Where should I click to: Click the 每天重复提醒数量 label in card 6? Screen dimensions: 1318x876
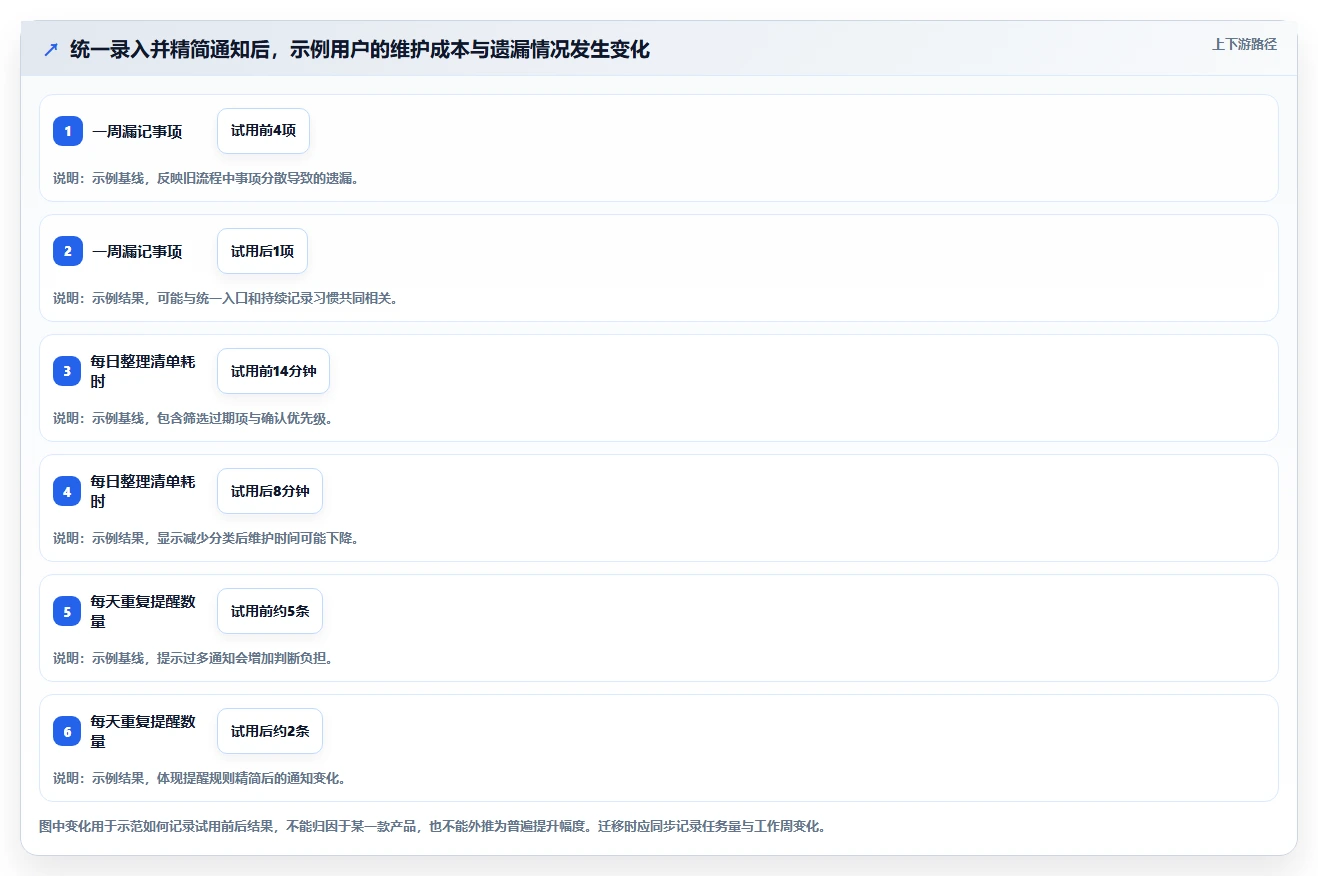pos(143,731)
